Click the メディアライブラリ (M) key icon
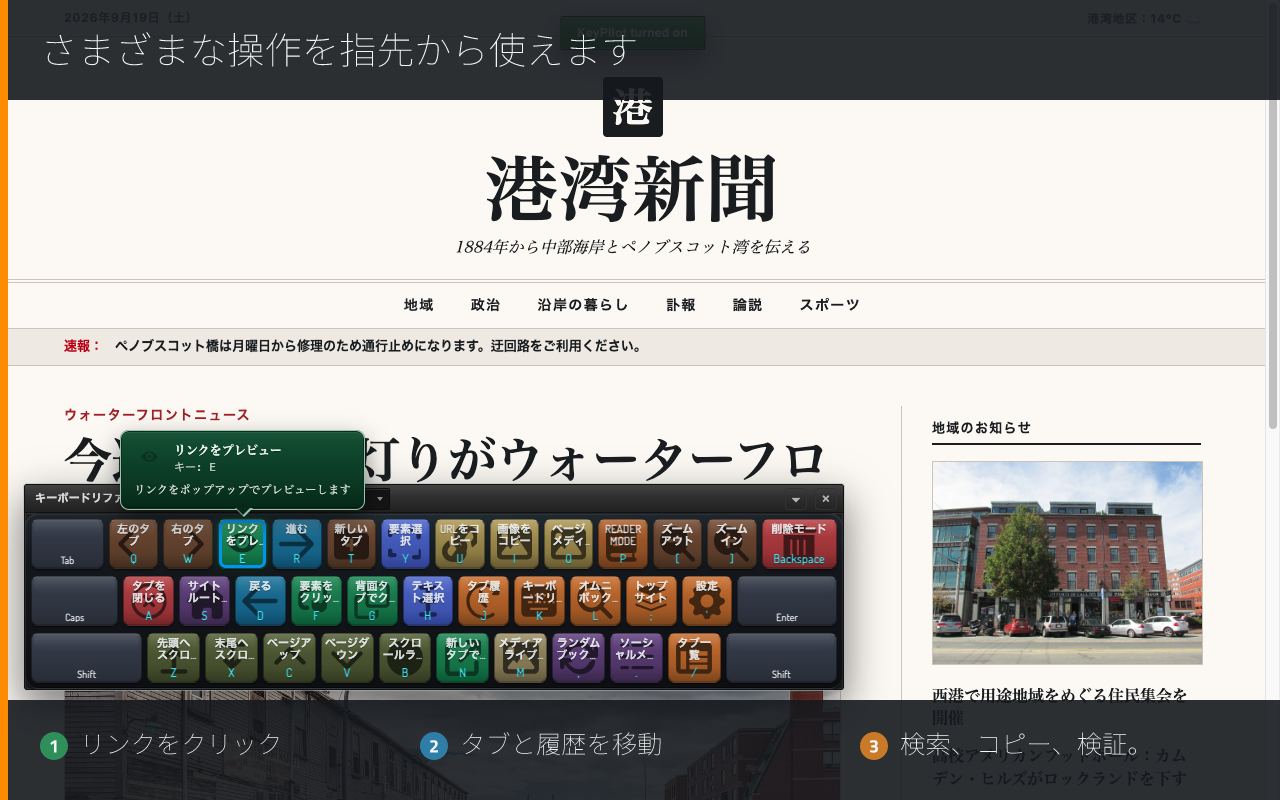The image size is (1280, 800). pos(520,658)
